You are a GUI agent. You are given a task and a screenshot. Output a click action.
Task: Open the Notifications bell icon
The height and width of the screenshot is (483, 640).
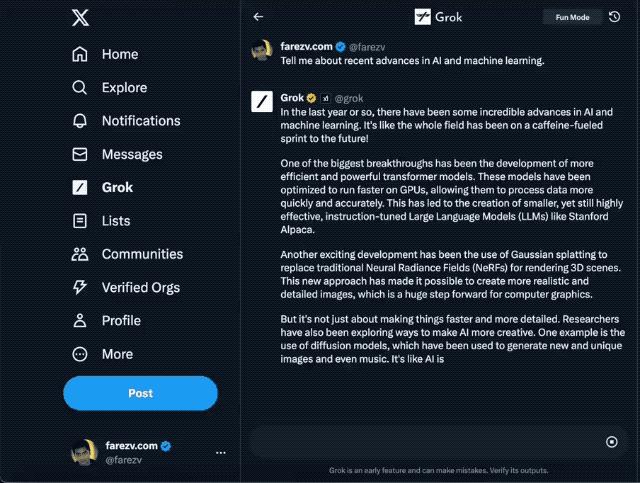(x=81, y=121)
